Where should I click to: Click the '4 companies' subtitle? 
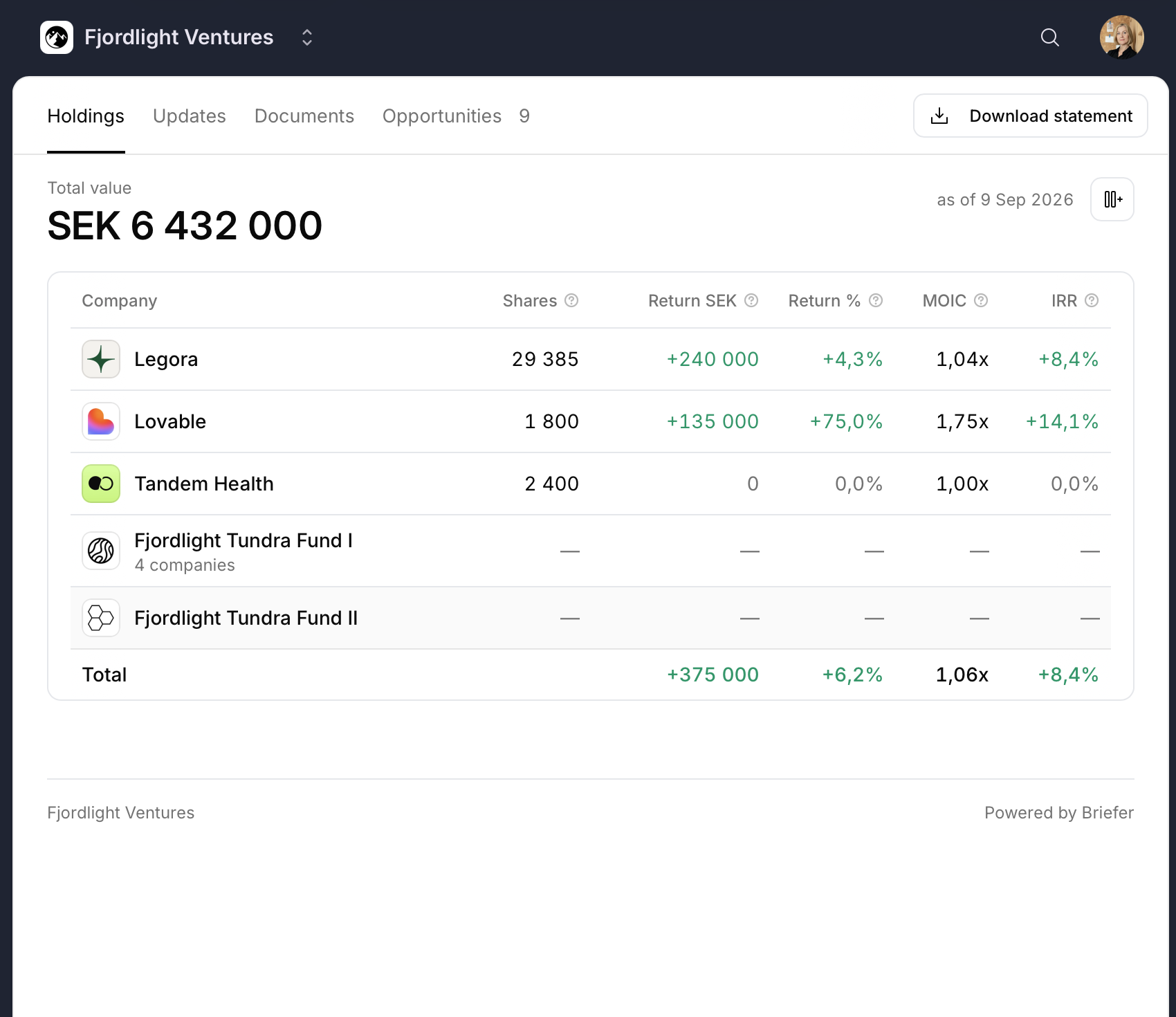pos(185,565)
